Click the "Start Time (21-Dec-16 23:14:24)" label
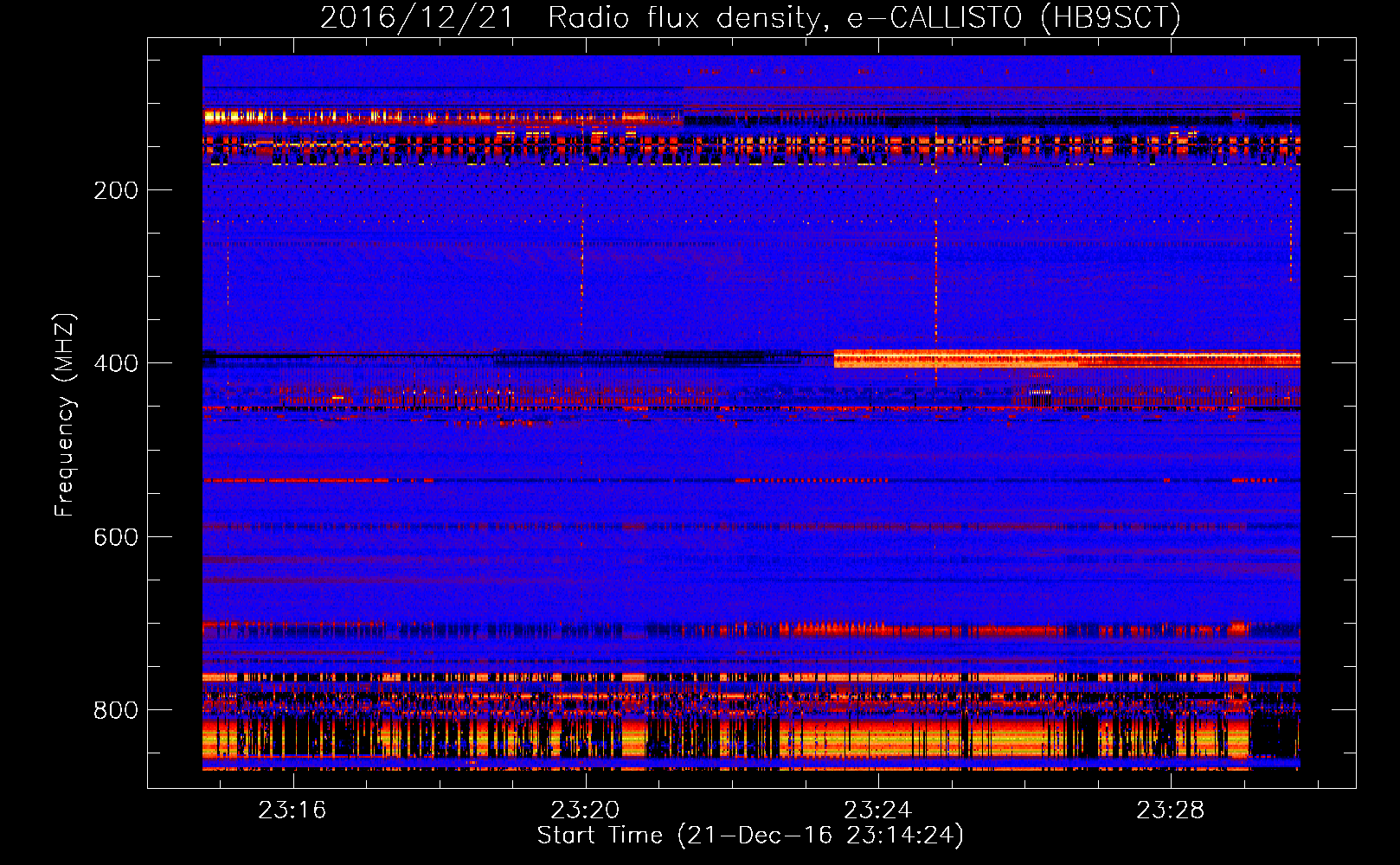The height and width of the screenshot is (865, 1400). point(750,836)
